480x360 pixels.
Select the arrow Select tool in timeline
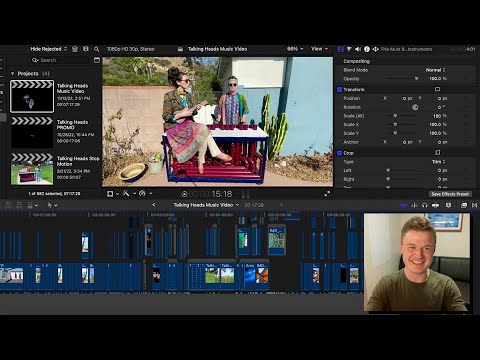pyautogui.click(x=50, y=205)
